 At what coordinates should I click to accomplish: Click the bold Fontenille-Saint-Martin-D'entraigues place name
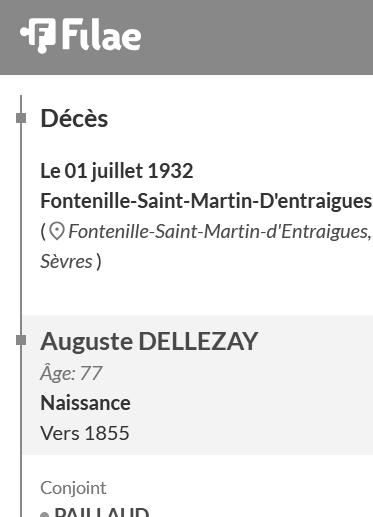206,201
